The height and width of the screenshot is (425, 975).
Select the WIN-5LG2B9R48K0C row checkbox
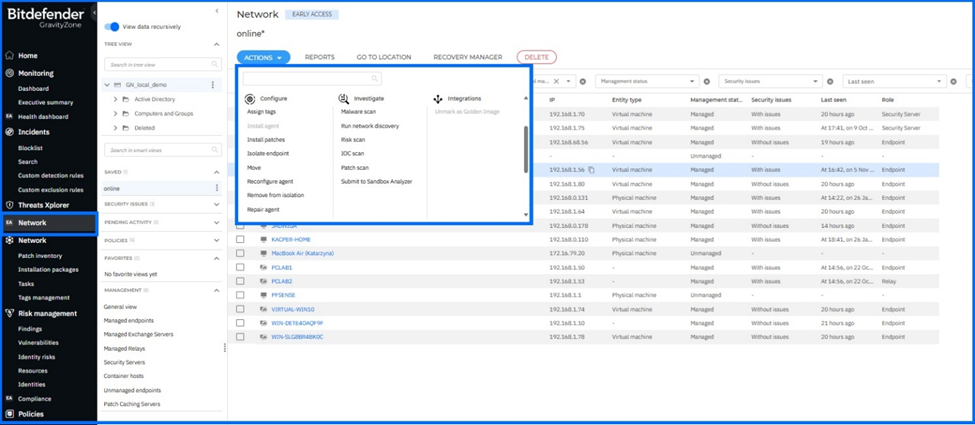(x=240, y=337)
